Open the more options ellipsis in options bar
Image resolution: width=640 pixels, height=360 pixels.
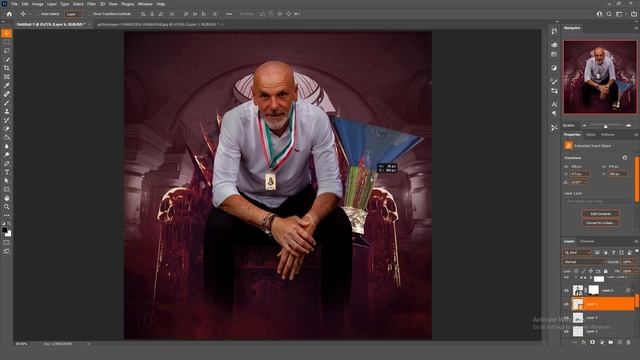pos(229,14)
